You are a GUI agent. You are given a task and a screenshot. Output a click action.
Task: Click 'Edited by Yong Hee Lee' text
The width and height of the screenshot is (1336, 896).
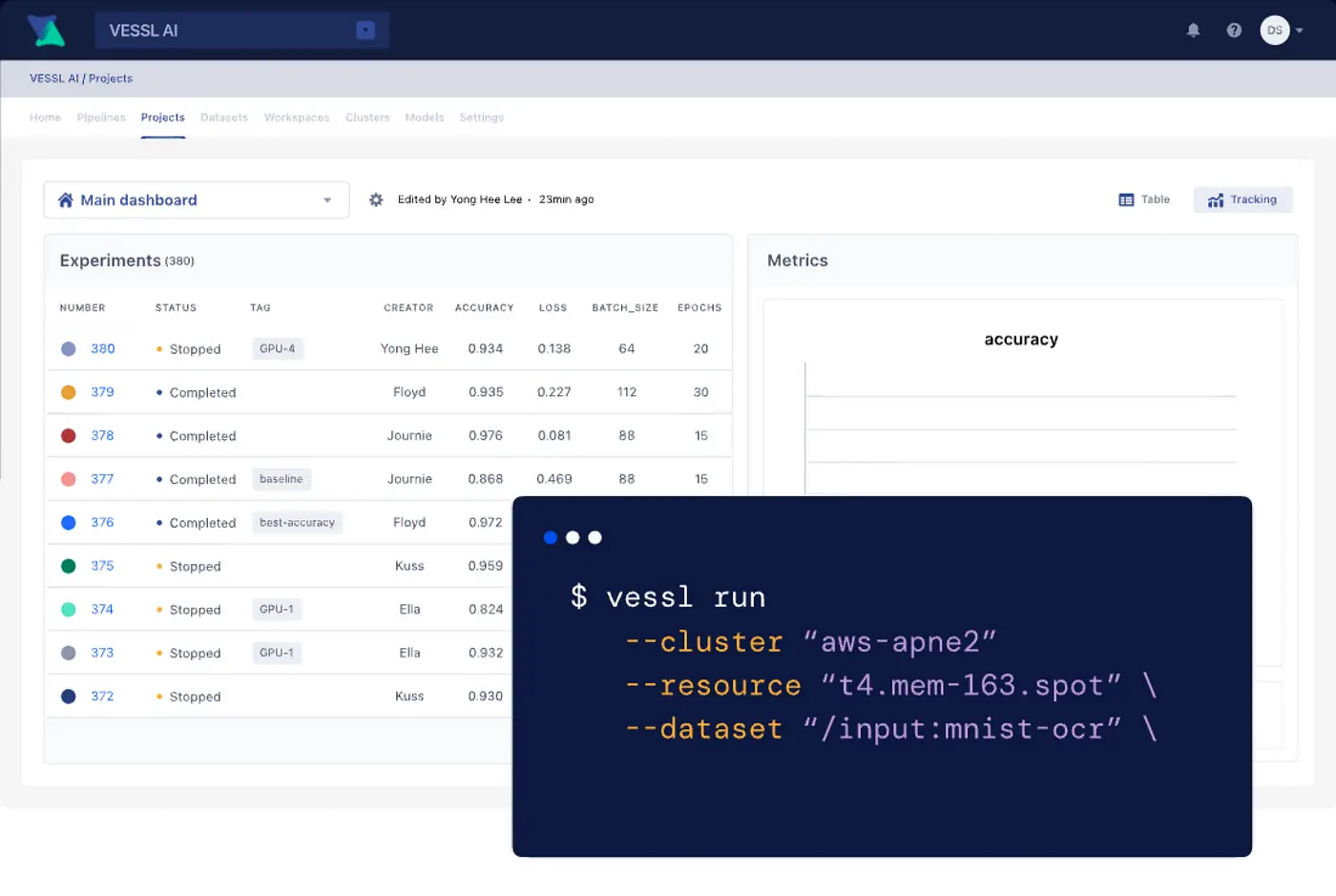pyautogui.click(x=460, y=199)
